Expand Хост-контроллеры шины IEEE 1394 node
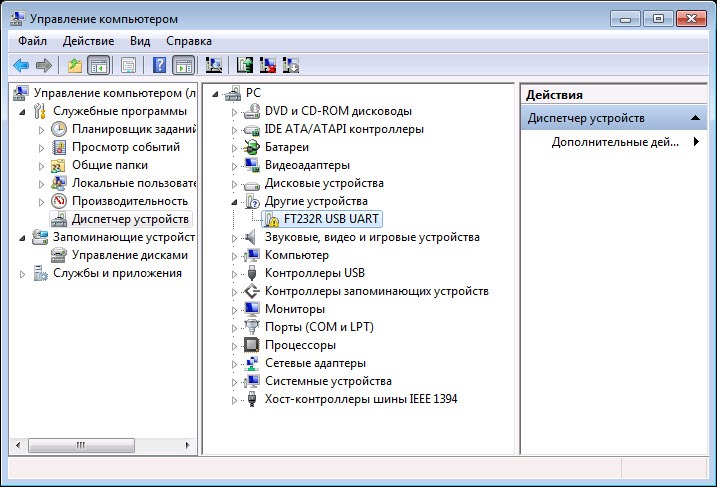The image size is (717, 487). [234, 400]
